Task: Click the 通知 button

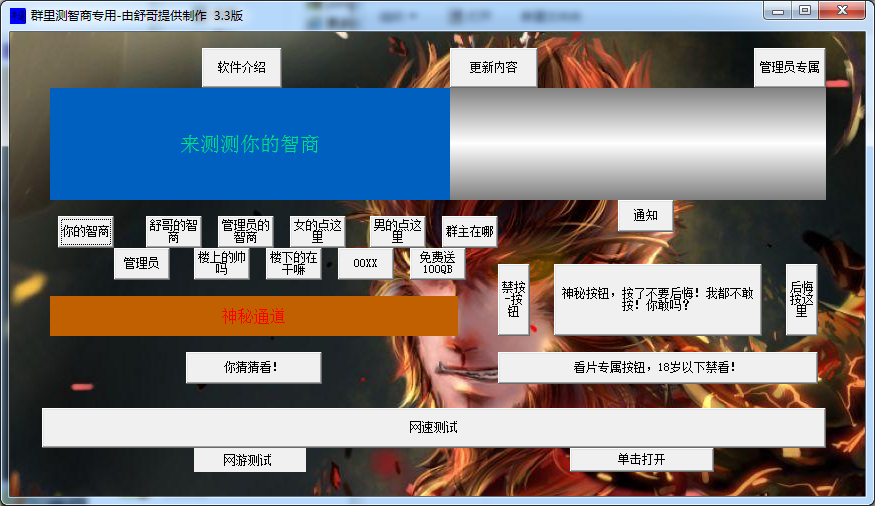Action: point(645,215)
